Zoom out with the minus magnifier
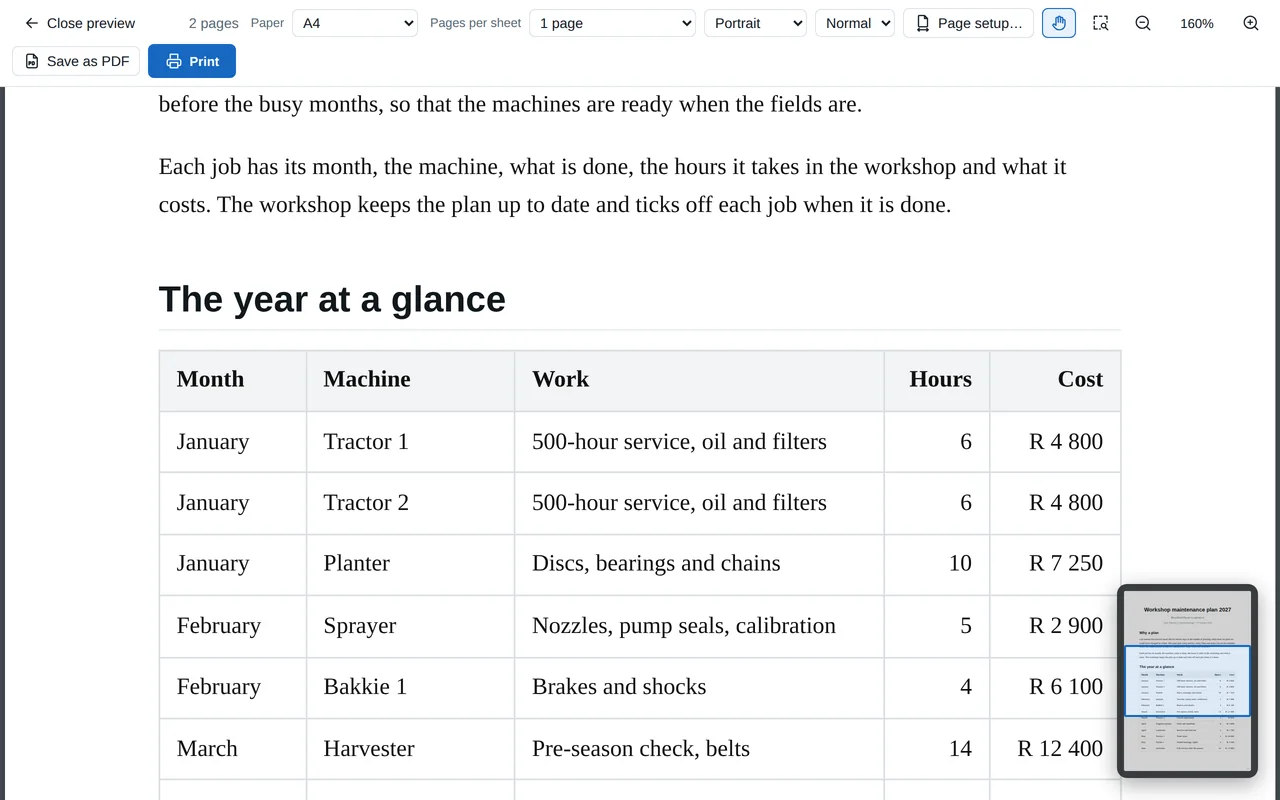This screenshot has height=800, width=1280. (1143, 23)
